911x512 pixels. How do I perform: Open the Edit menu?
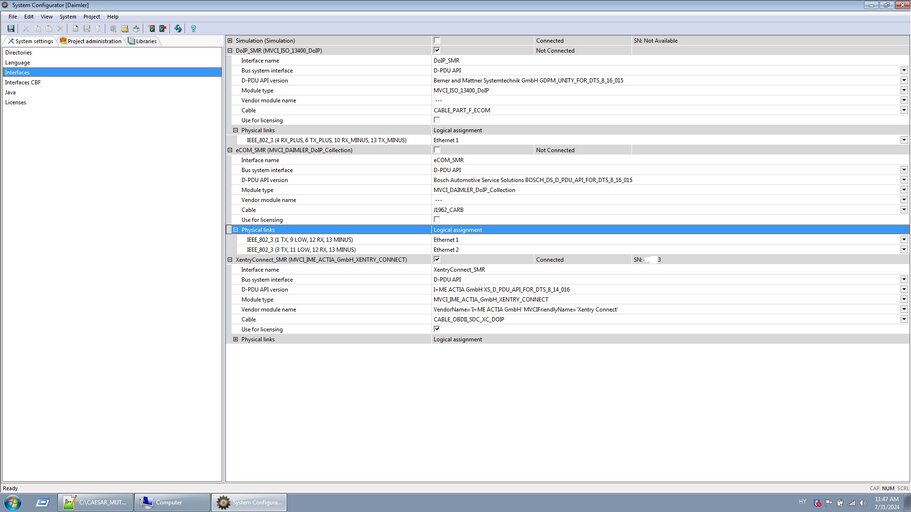pyautogui.click(x=28, y=17)
